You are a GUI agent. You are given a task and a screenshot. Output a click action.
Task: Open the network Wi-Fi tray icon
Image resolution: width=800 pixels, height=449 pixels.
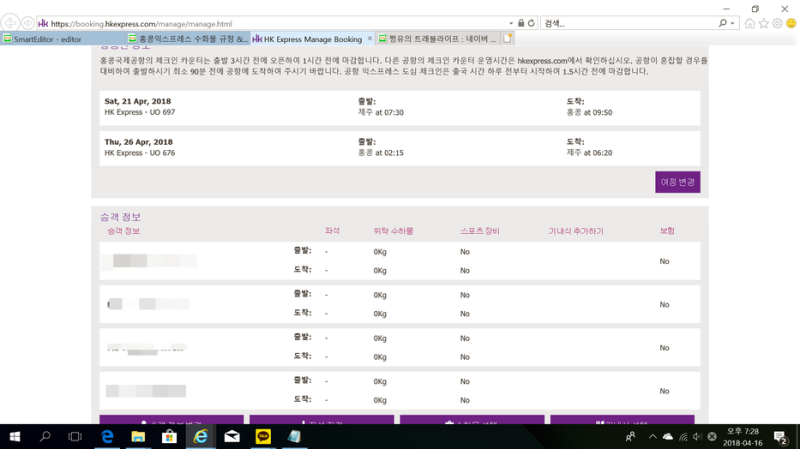pyautogui.click(x=683, y=437)
